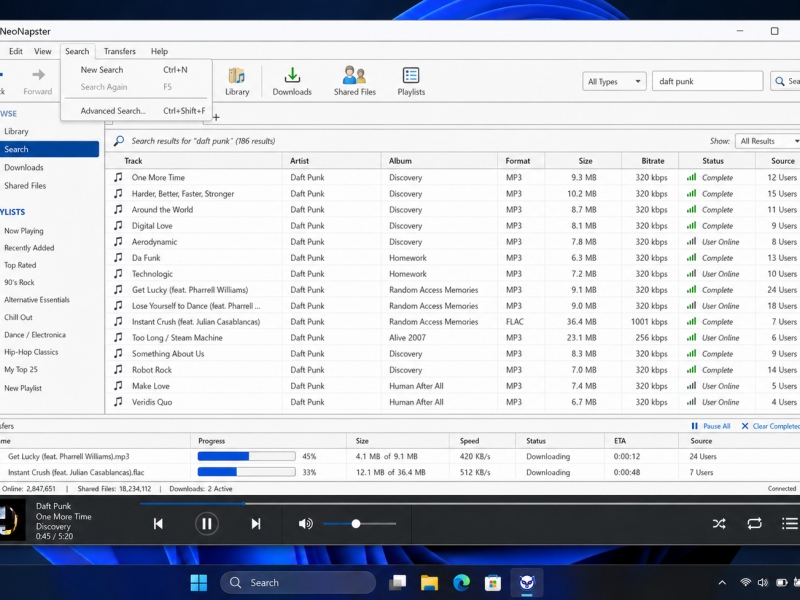Expand the All Types dropdown

(x=614, y=81)
